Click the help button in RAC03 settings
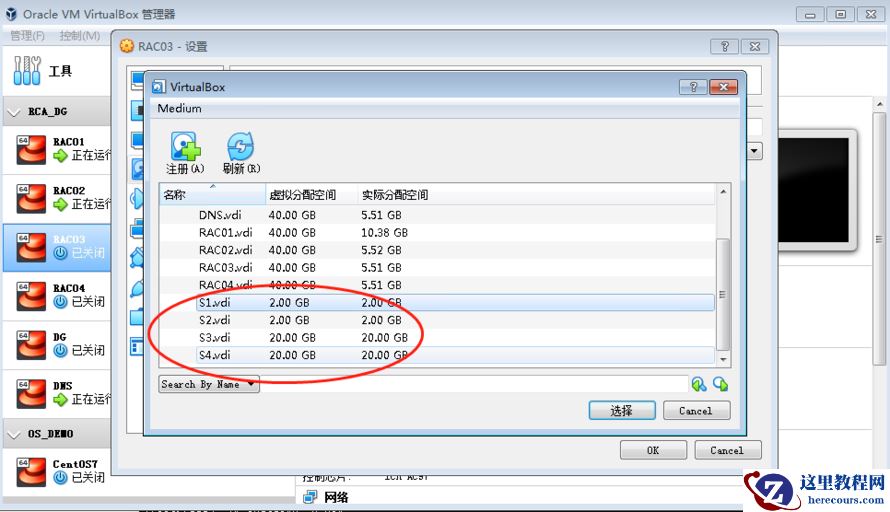 724,47
